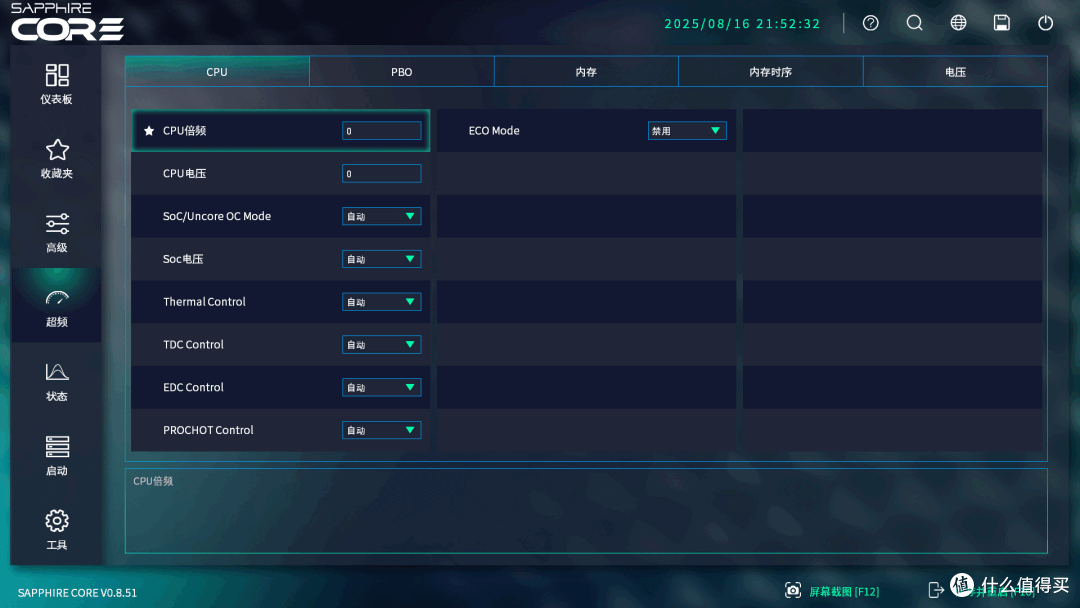Screen dimensions: 1080x608
Task: Click the CPU倍频 description text
Action: pos(153,481)
